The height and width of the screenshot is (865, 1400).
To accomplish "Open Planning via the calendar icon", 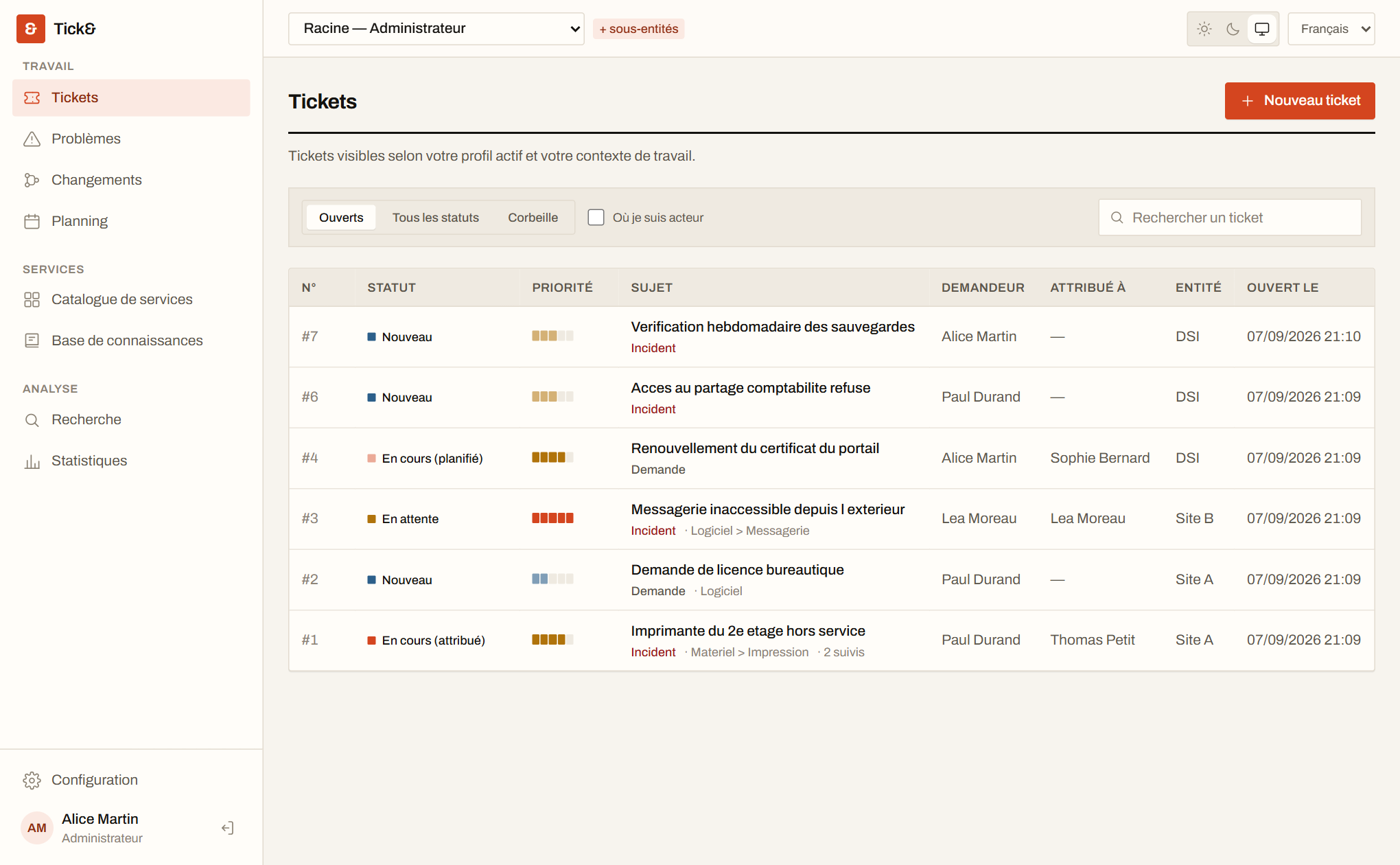I will click(x=32, y=221).
